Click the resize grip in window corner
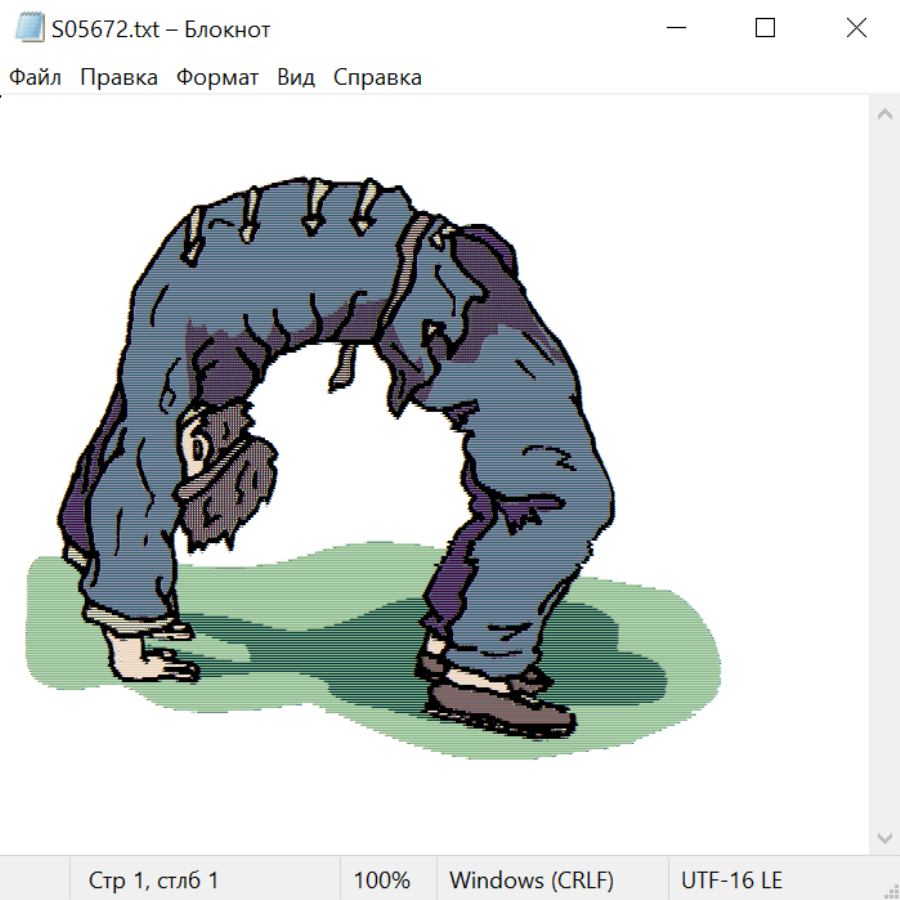The width and height of the screenshot is (900, 900). tap(890, 890)
